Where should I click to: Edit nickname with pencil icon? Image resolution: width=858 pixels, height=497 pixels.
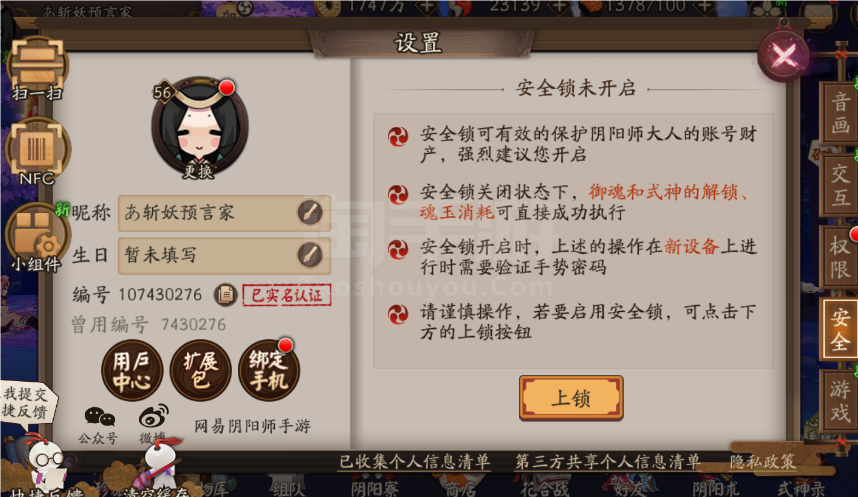[x=310, y=212]
